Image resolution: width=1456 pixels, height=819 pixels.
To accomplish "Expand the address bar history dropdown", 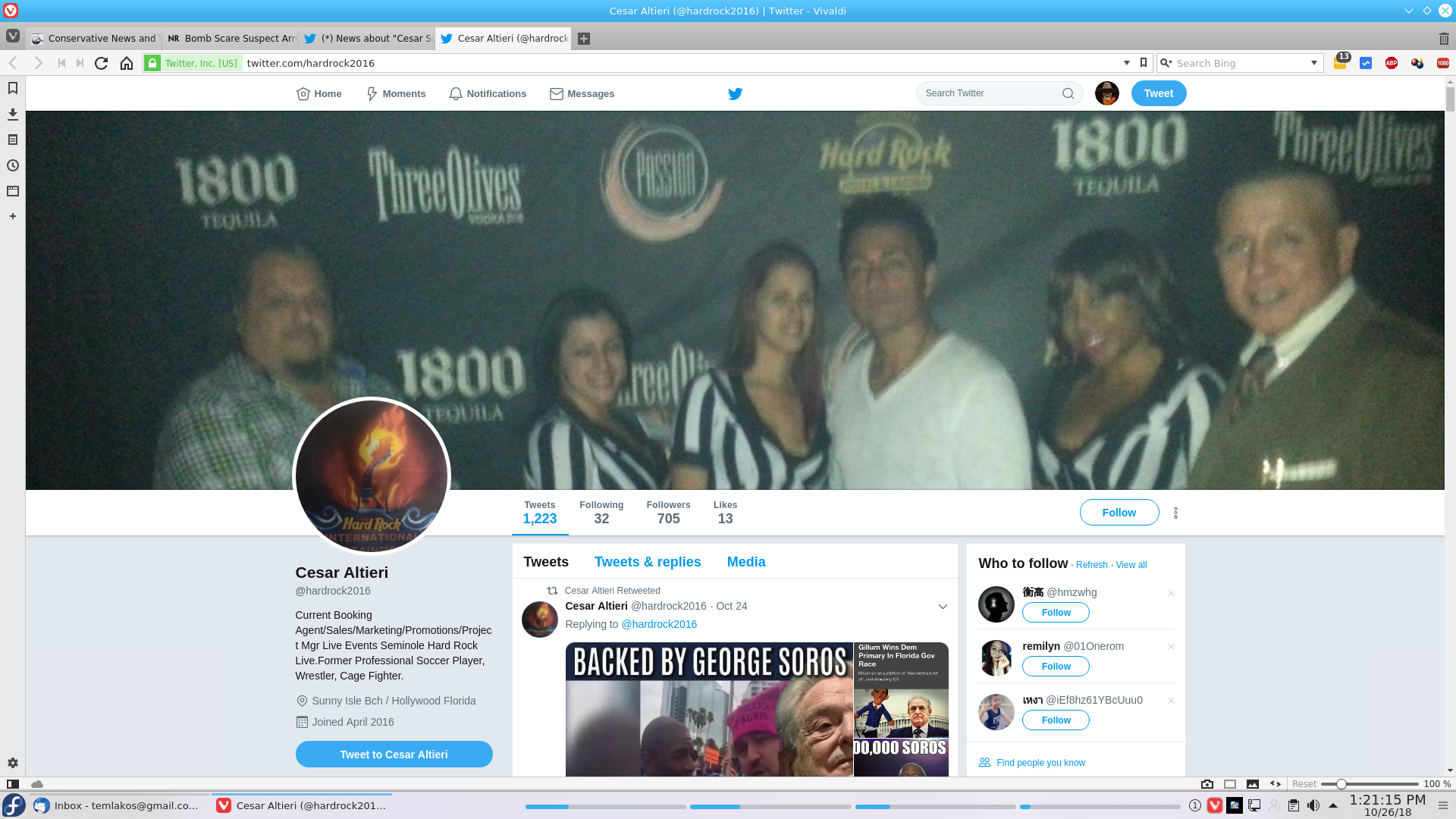I will (x=1127, y=63).
